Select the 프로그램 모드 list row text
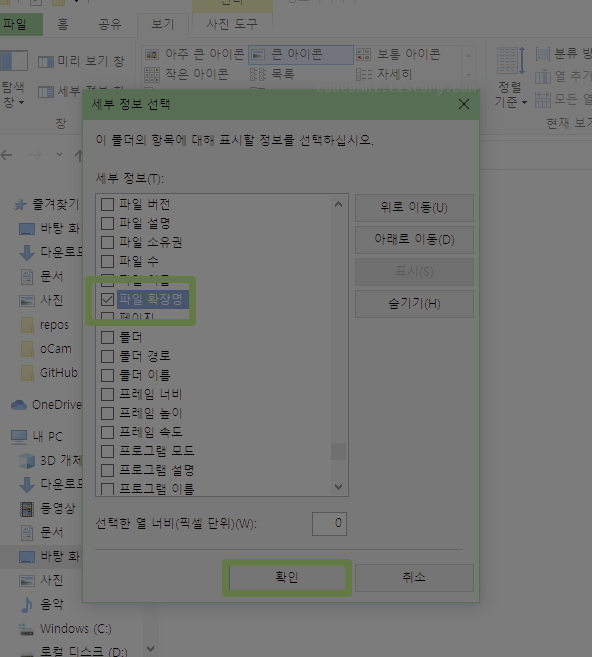 coord(157,451)
